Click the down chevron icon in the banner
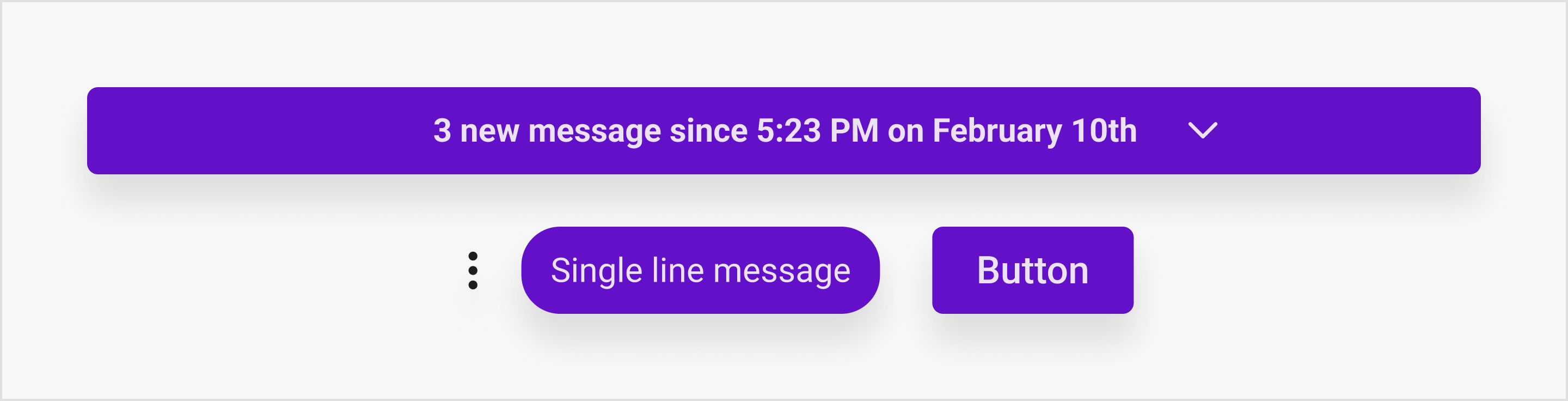The width and height of the screenshot is (1568, 401). 1203,130
